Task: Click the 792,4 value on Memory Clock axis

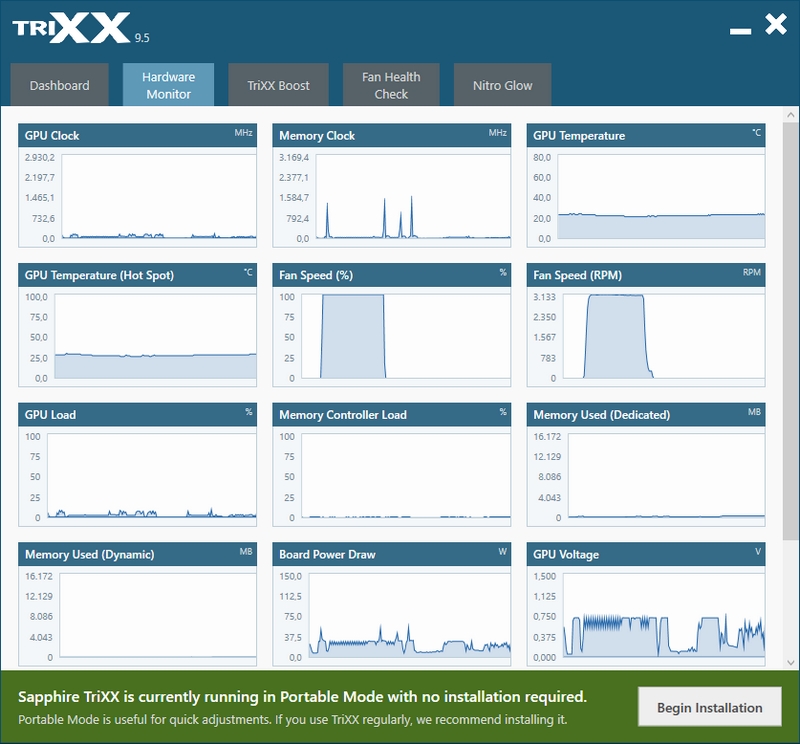Action: pyautogui.click(x=297, y=218)
